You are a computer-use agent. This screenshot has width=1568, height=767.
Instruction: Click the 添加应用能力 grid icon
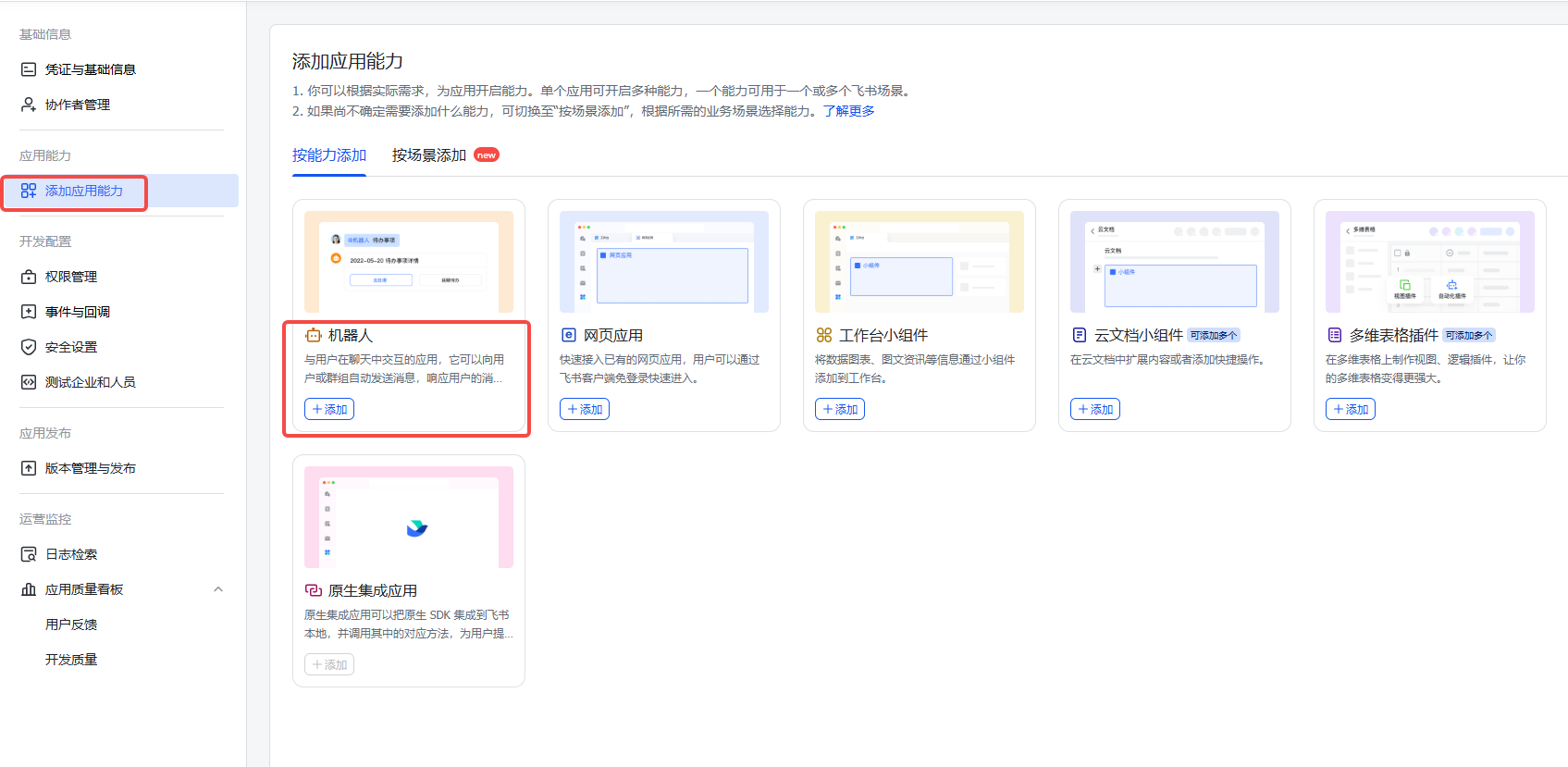click(x=29, y=191)
